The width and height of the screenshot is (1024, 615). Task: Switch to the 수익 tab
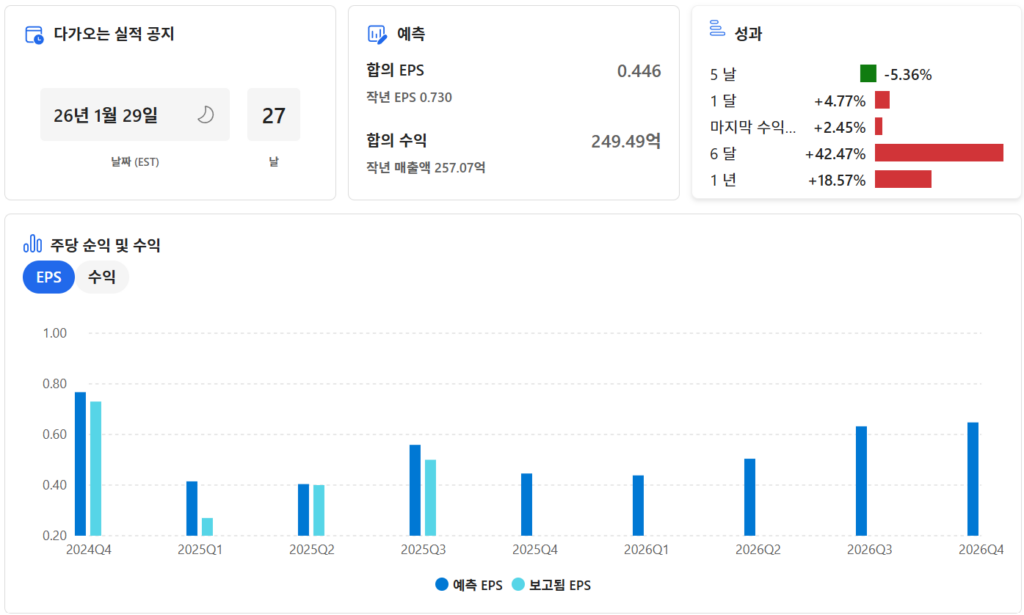(101, 277)
